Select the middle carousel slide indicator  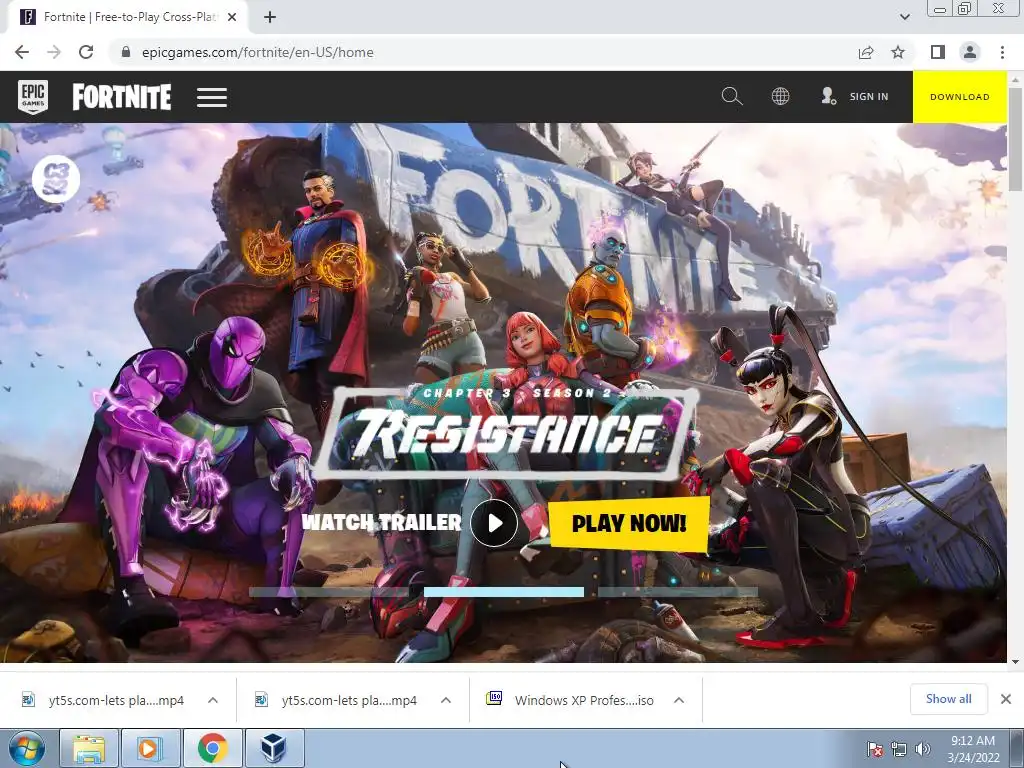tap(504, 592)
